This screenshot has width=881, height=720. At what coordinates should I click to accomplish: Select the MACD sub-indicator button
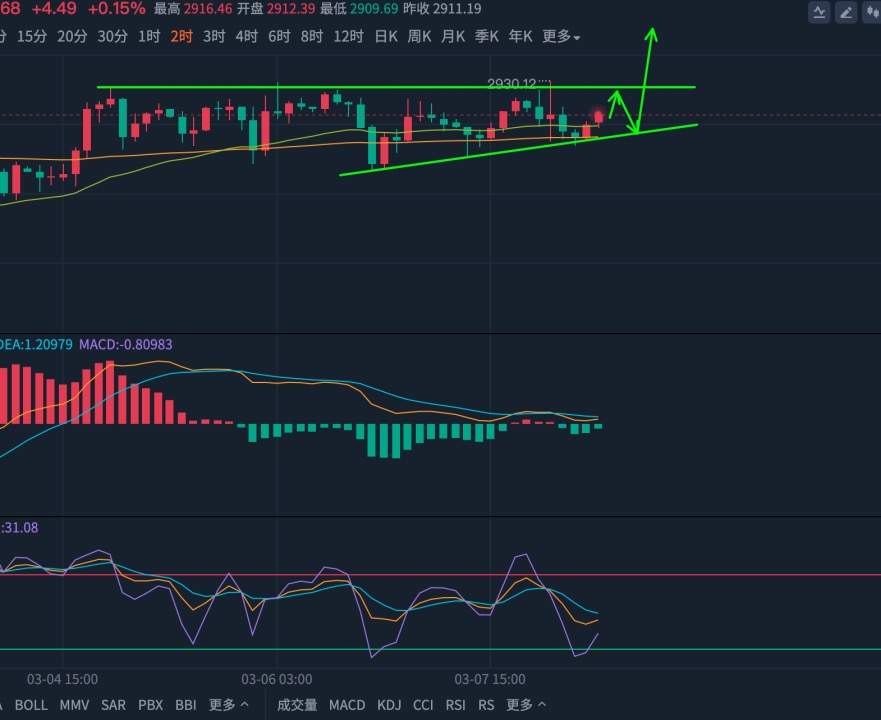[347, 705]
